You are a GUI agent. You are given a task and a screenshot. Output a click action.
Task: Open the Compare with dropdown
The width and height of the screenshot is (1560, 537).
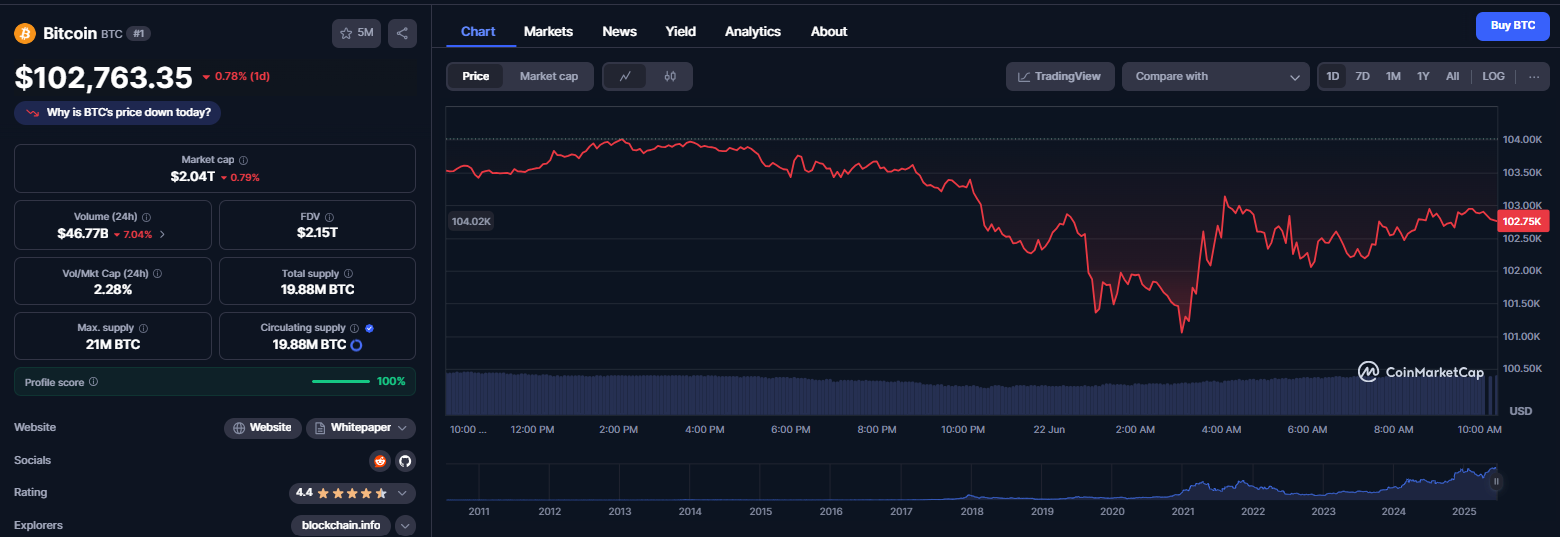point(1216,76)
